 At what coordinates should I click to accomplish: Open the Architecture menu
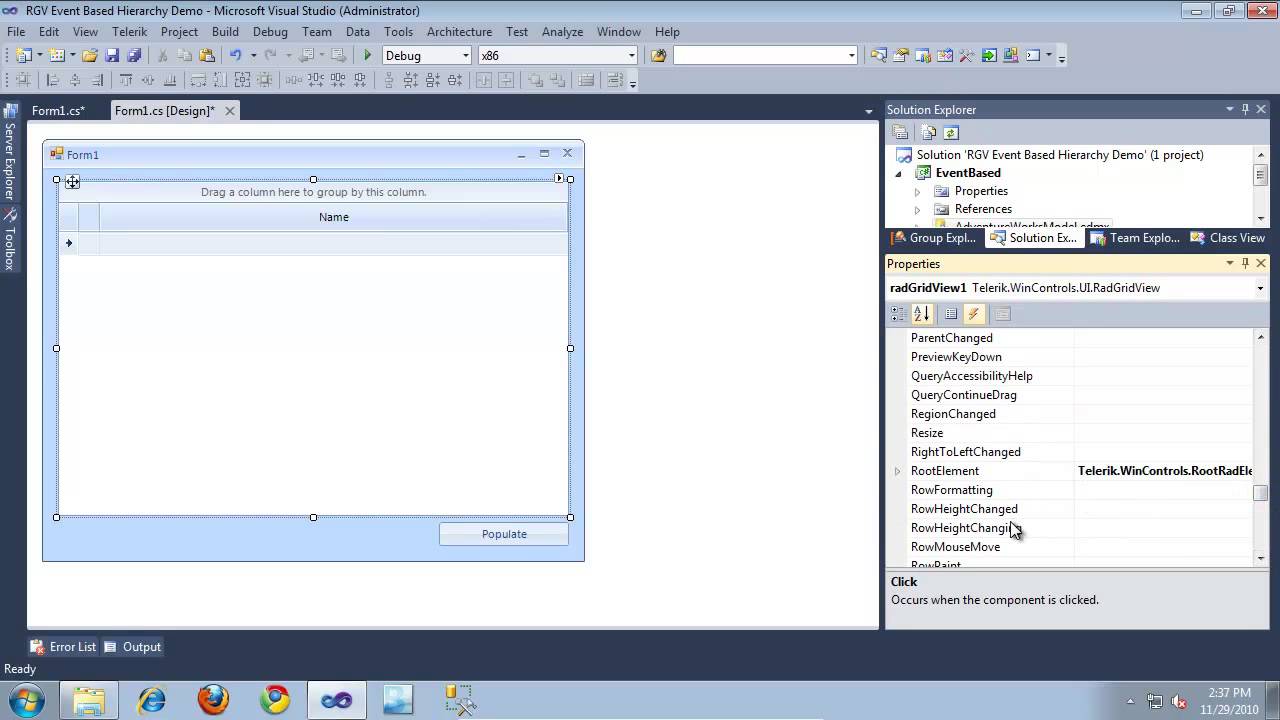point(459,31)
